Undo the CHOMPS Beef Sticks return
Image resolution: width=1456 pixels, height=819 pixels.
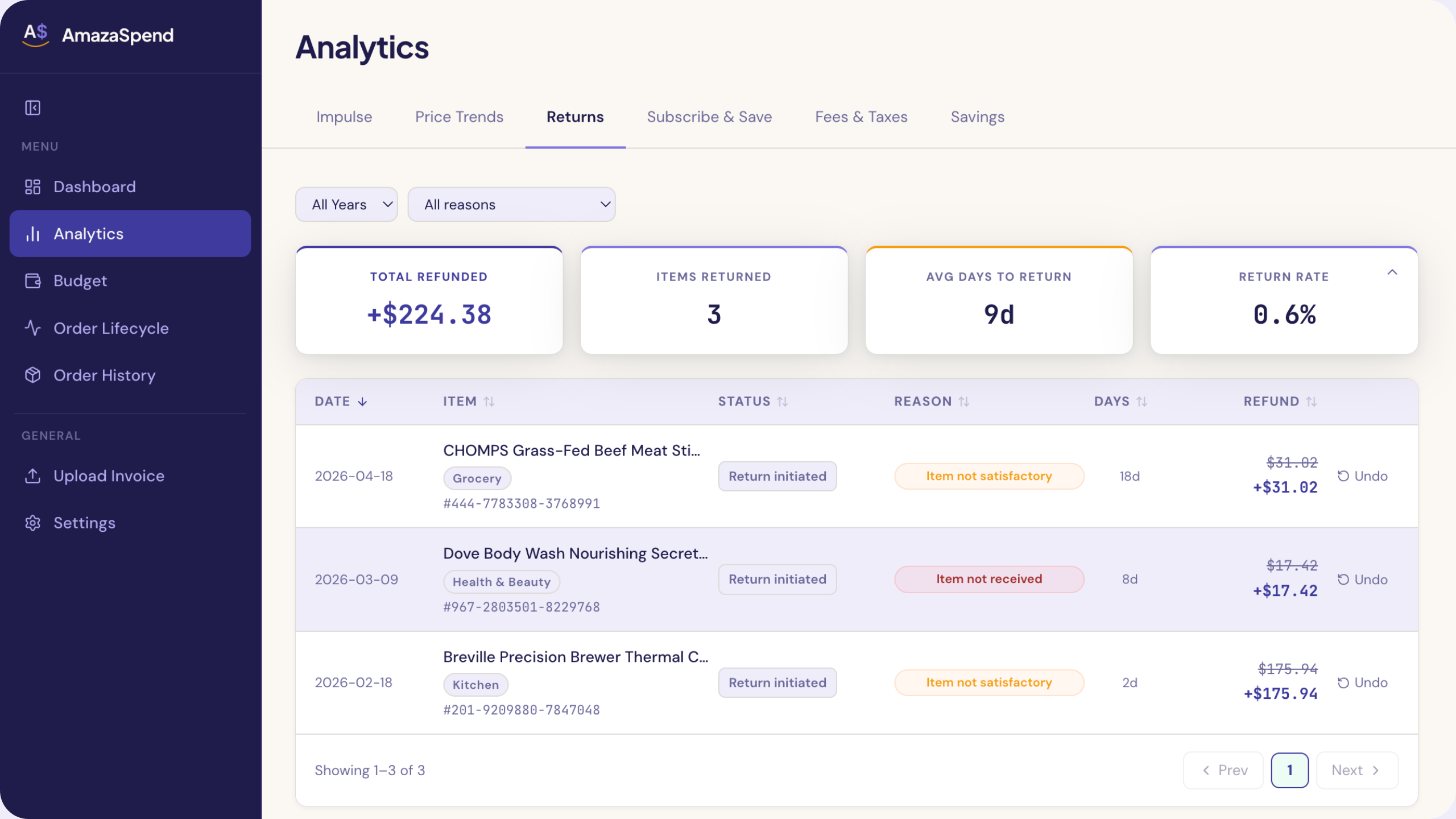click(x=1362, y=476)
